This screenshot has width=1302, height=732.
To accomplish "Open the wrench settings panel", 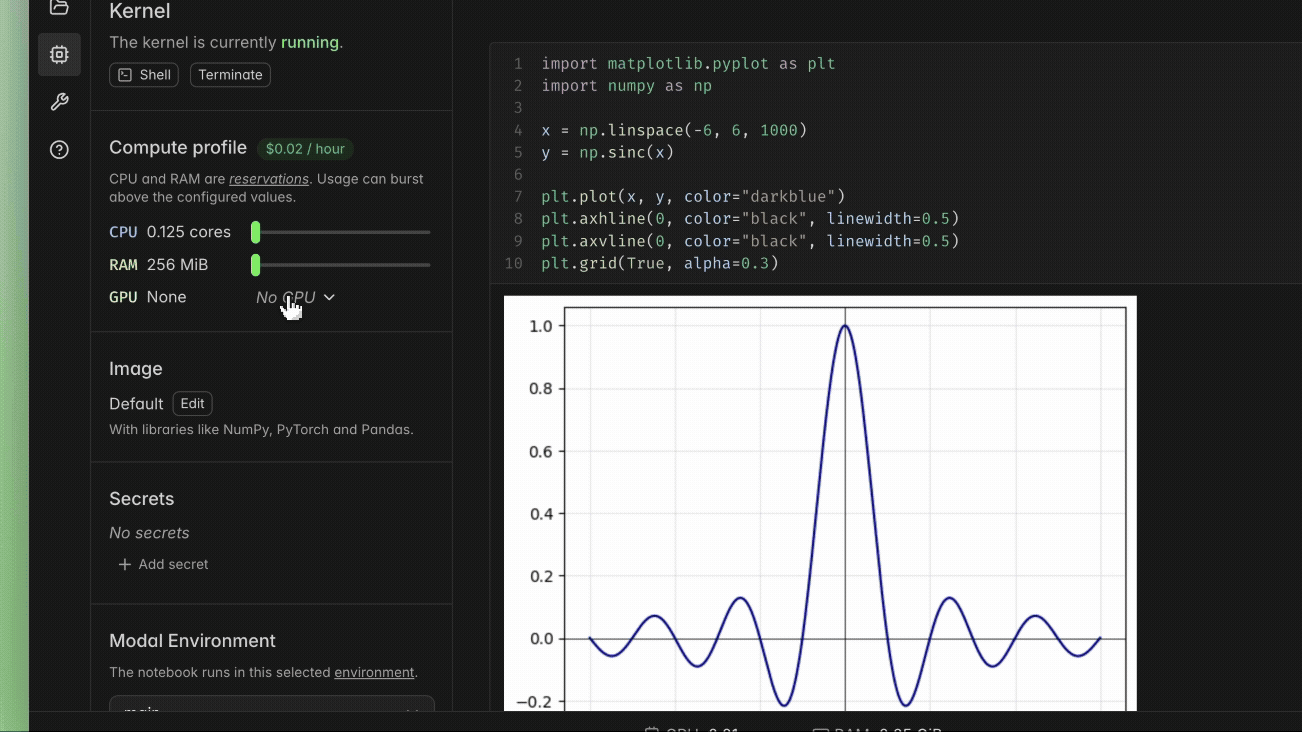I will tap(59, 102).
